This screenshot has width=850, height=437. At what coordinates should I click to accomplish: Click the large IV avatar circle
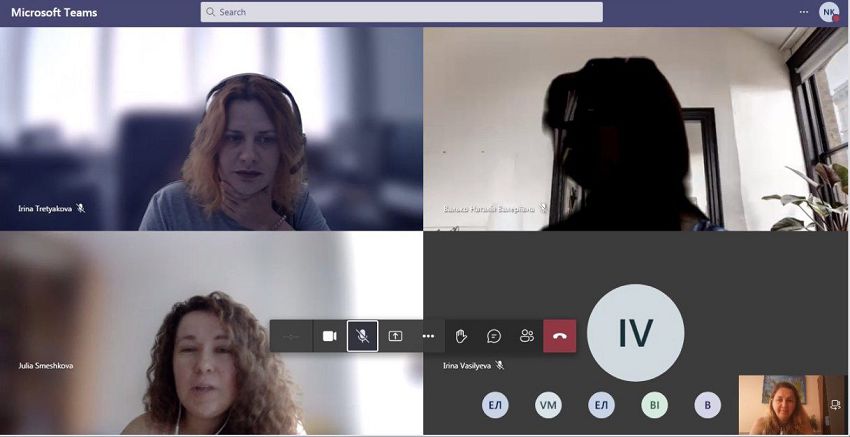(x=635, y=333)
